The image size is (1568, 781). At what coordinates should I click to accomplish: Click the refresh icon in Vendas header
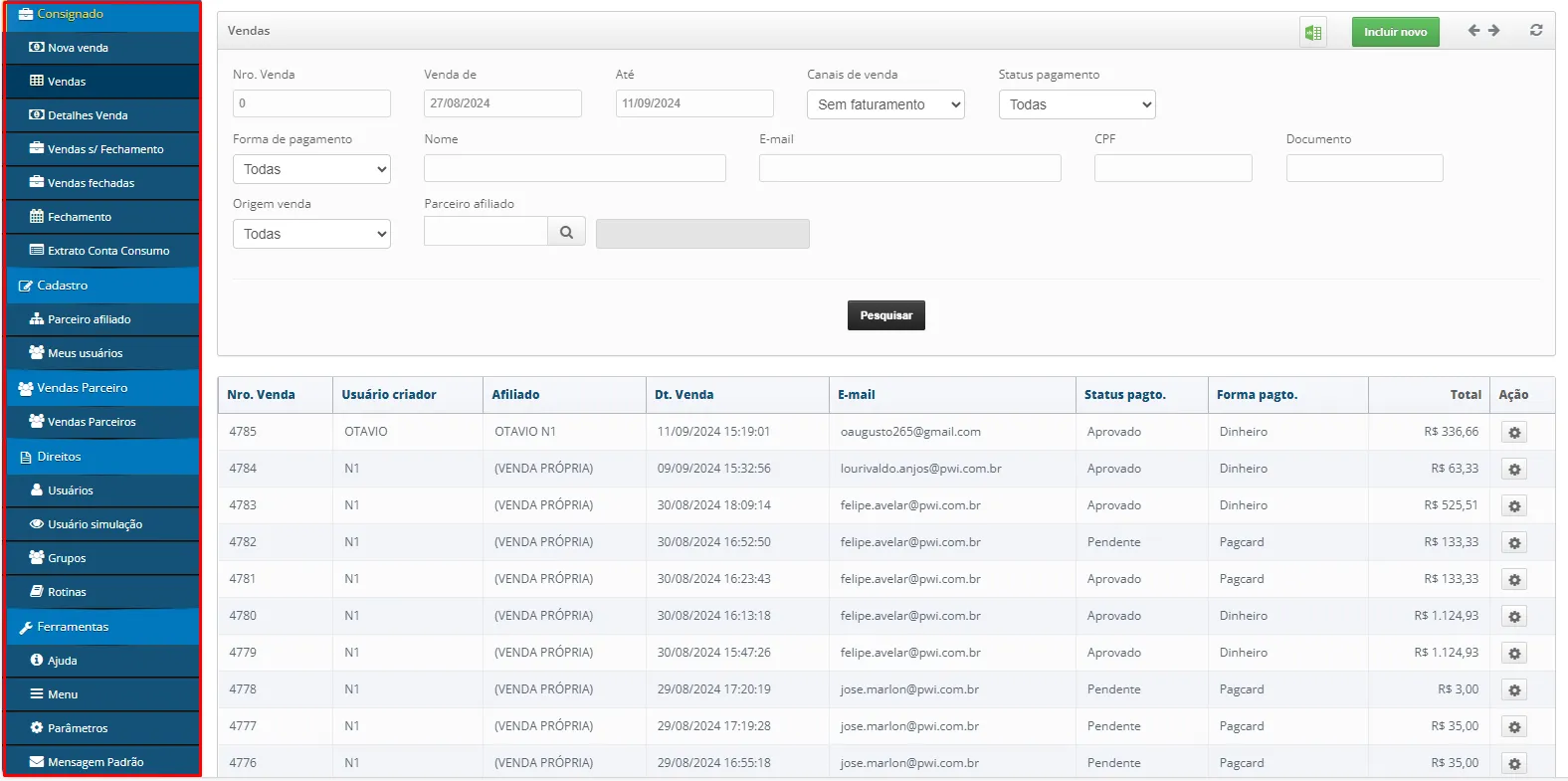1536,31
